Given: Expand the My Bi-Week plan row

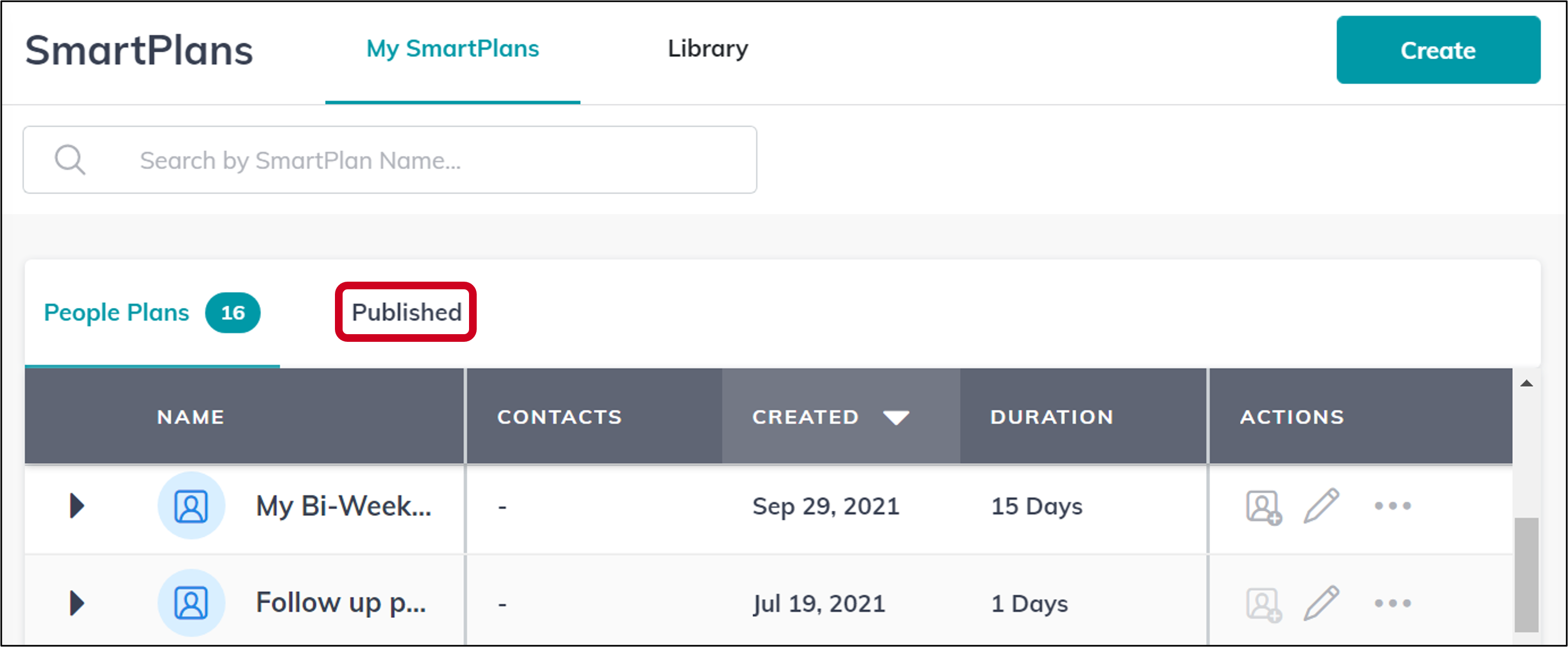Looking at the screenshot, I should tap(76, 505).
